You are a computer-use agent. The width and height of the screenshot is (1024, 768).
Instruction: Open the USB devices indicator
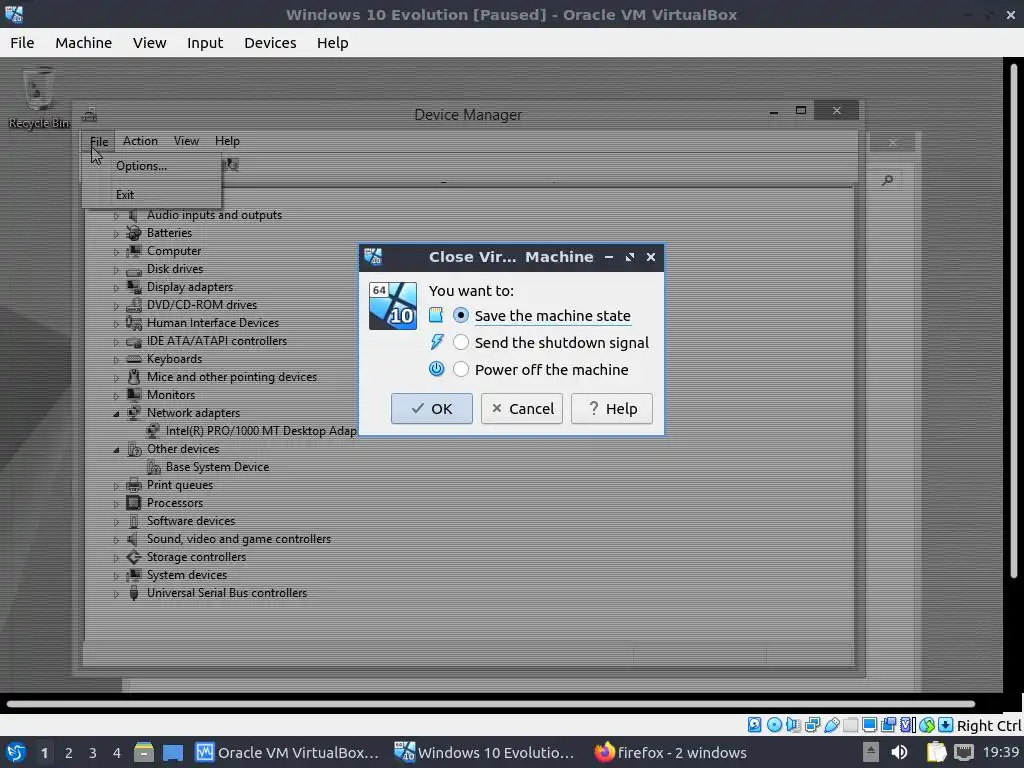pyautogui.click(x=831, y=725)
